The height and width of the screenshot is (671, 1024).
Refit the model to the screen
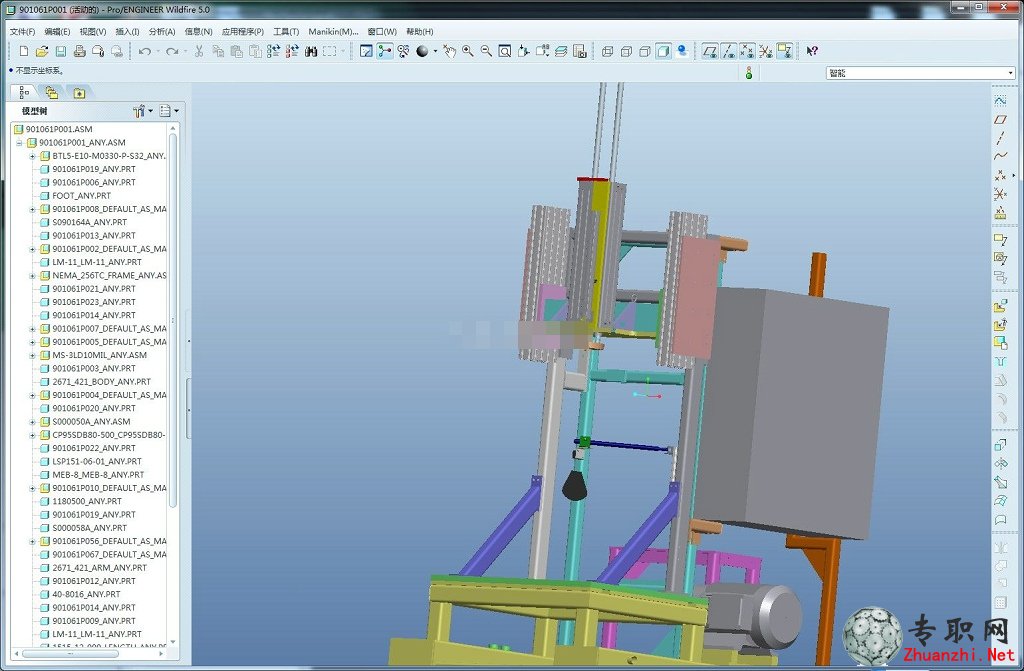click(x=505, y=51)
